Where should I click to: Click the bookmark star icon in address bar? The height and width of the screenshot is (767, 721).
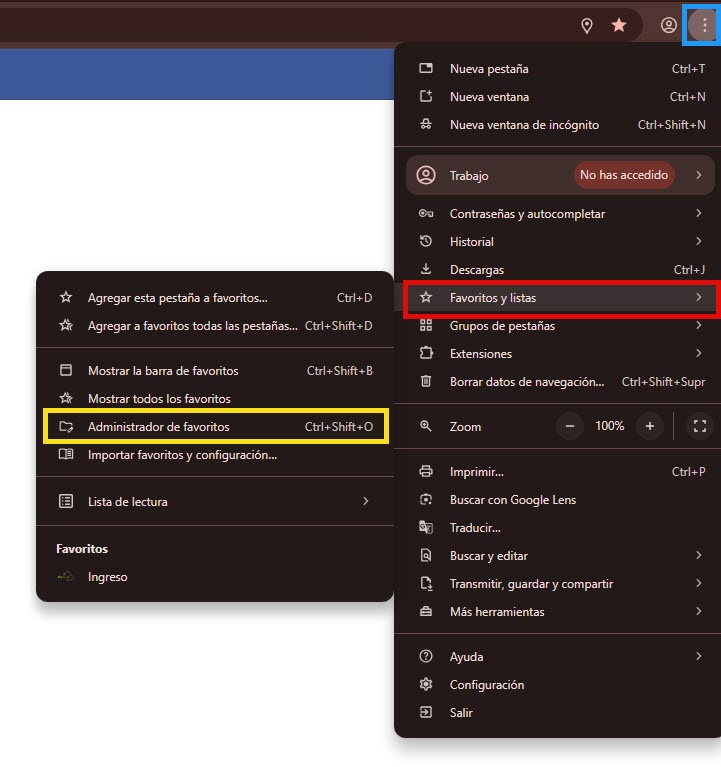pos(619,26)
